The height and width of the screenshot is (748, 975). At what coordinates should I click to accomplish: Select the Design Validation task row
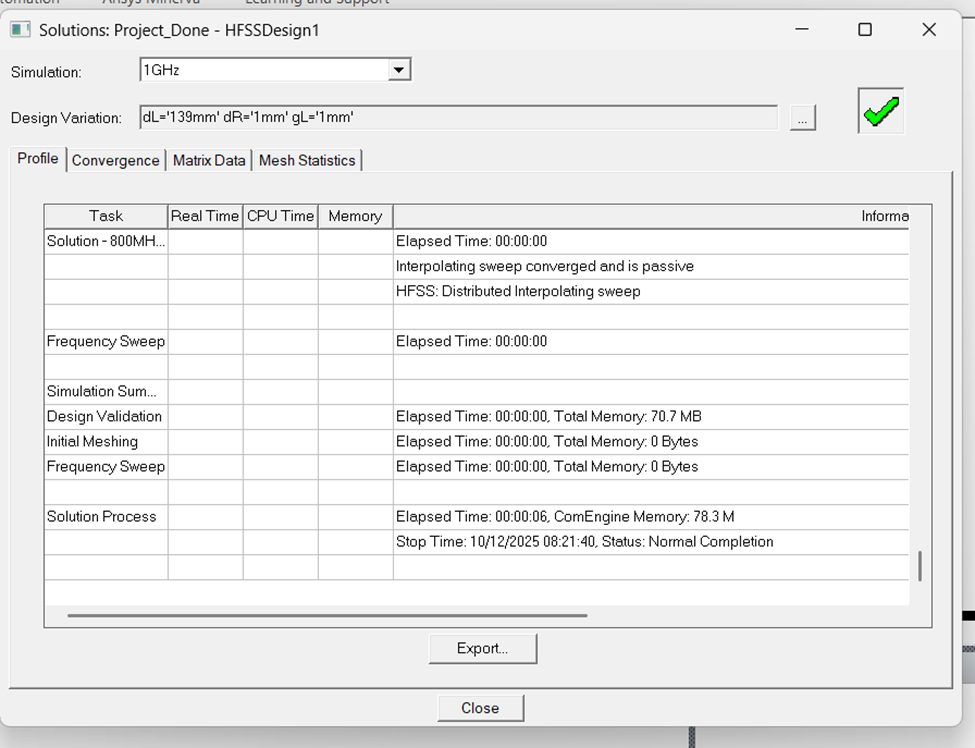104,417
